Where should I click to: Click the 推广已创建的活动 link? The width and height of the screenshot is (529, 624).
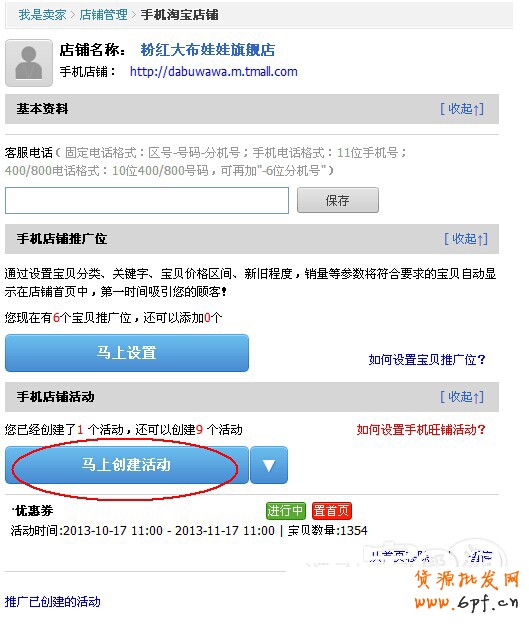(53, 601)
